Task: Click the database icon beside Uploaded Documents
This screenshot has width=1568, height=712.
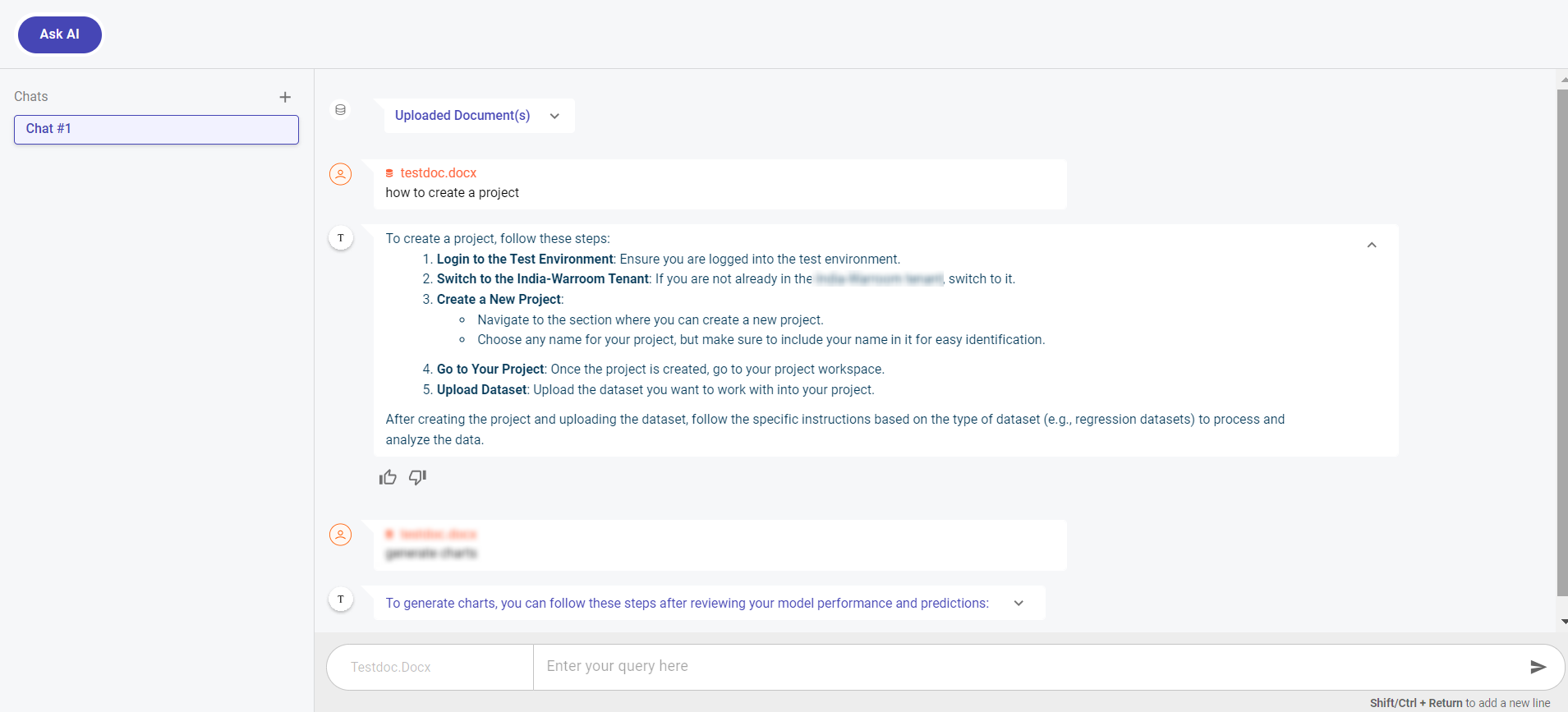Action: point(340,110)
